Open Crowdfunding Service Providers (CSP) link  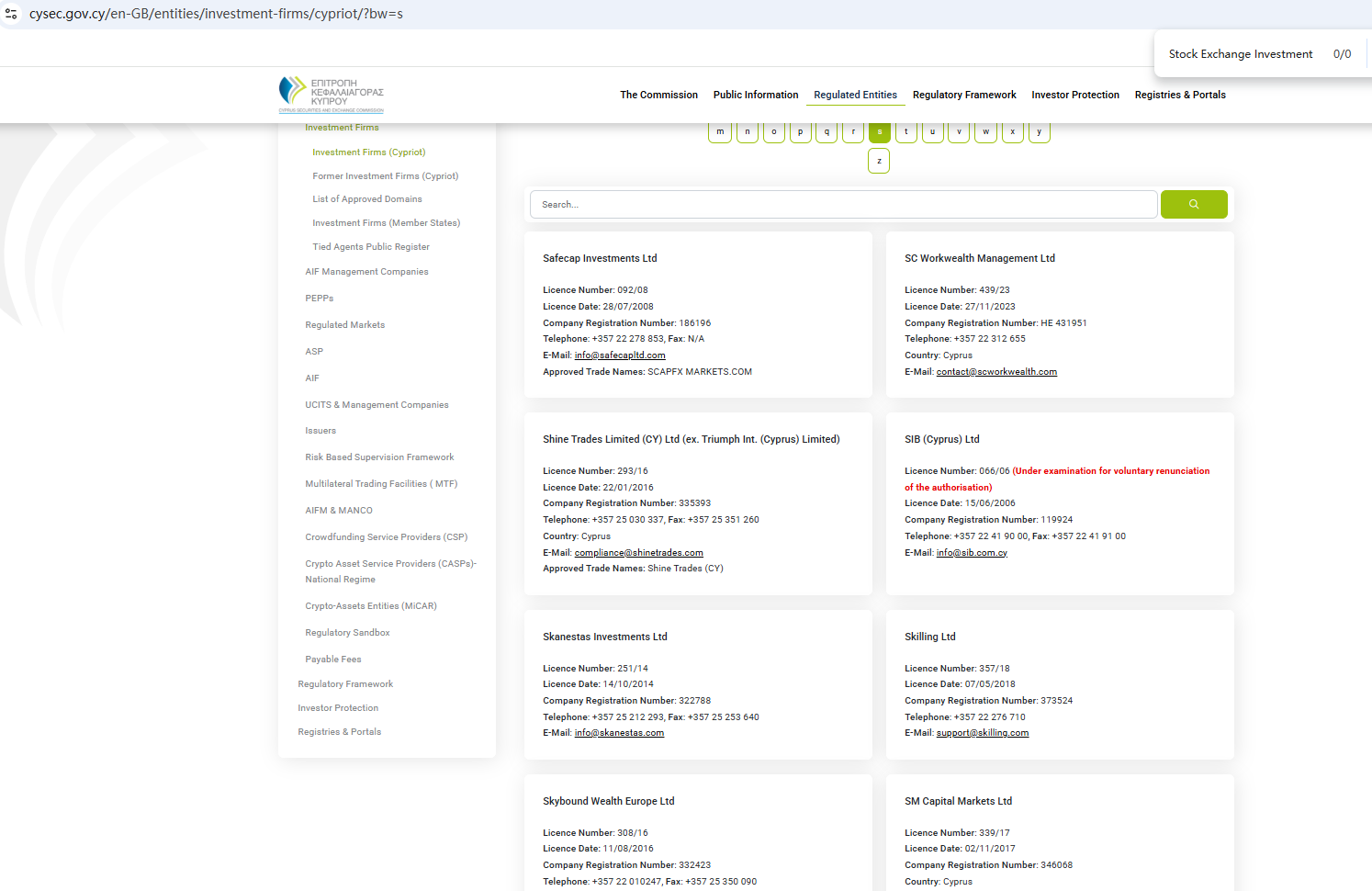click(x=386, y=537)
